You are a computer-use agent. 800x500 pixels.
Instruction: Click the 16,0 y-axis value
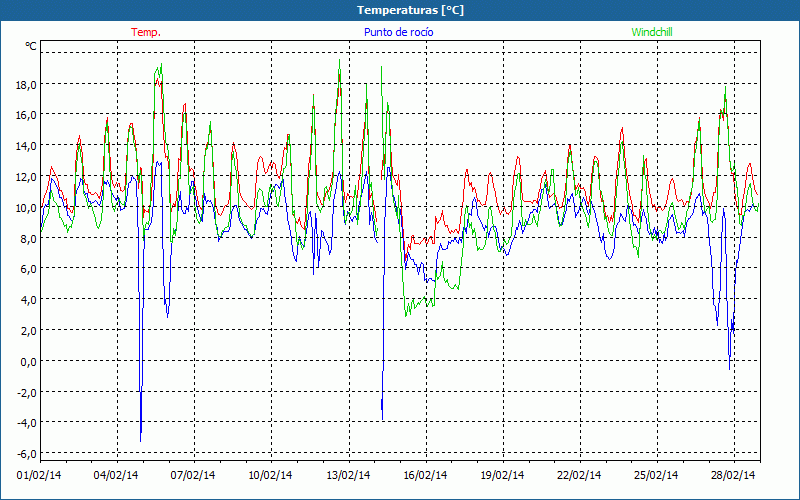click(26, 116)
